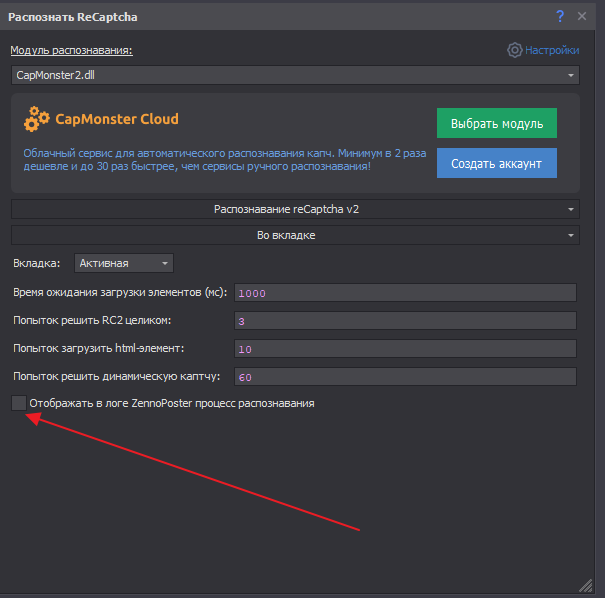This screenshot has width=605, height=598.
Task: Enable ZennoPoster log display checkbox
Action: point(19,403)
